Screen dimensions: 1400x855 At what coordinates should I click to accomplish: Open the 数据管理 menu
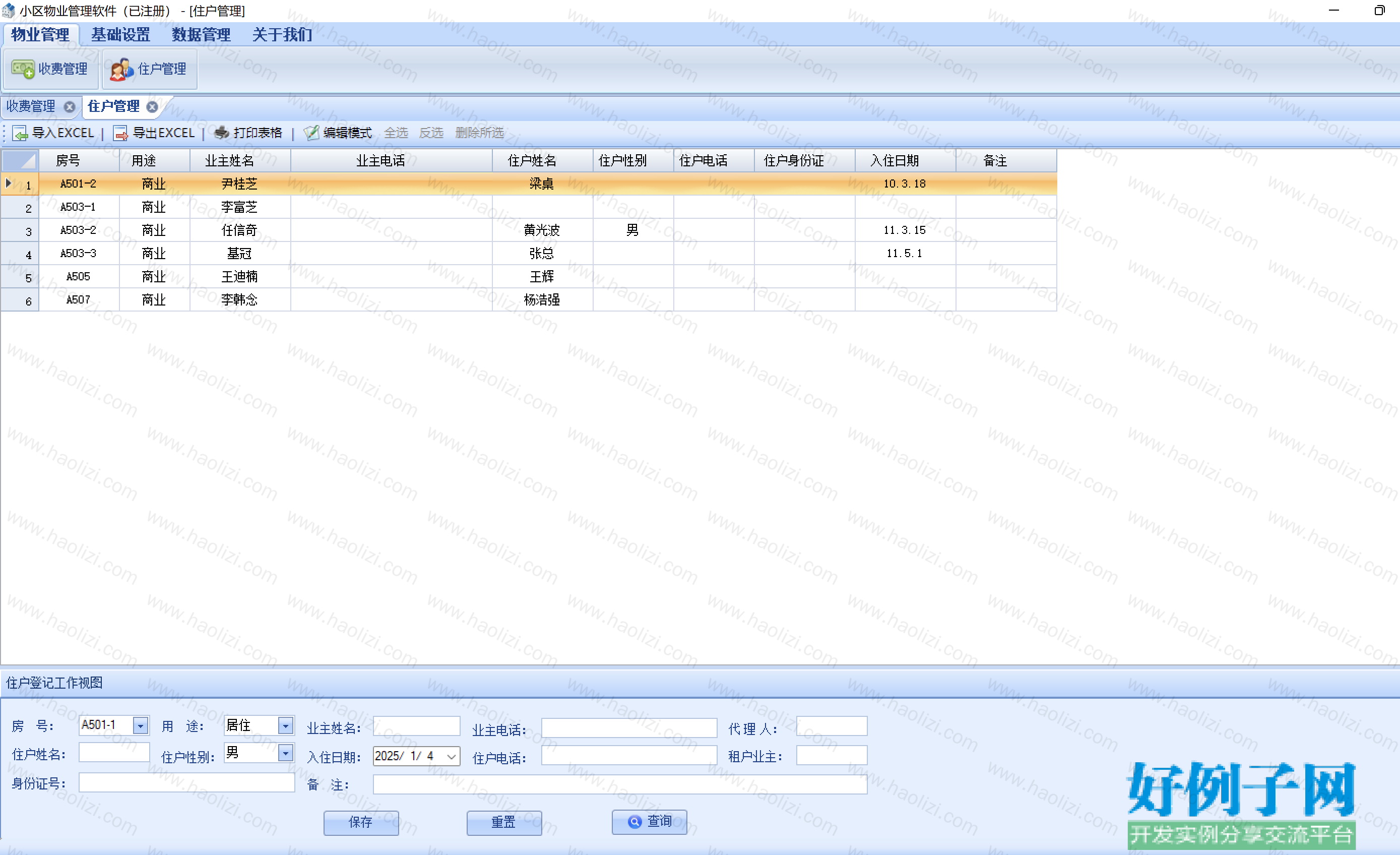[x=201, y=35]
